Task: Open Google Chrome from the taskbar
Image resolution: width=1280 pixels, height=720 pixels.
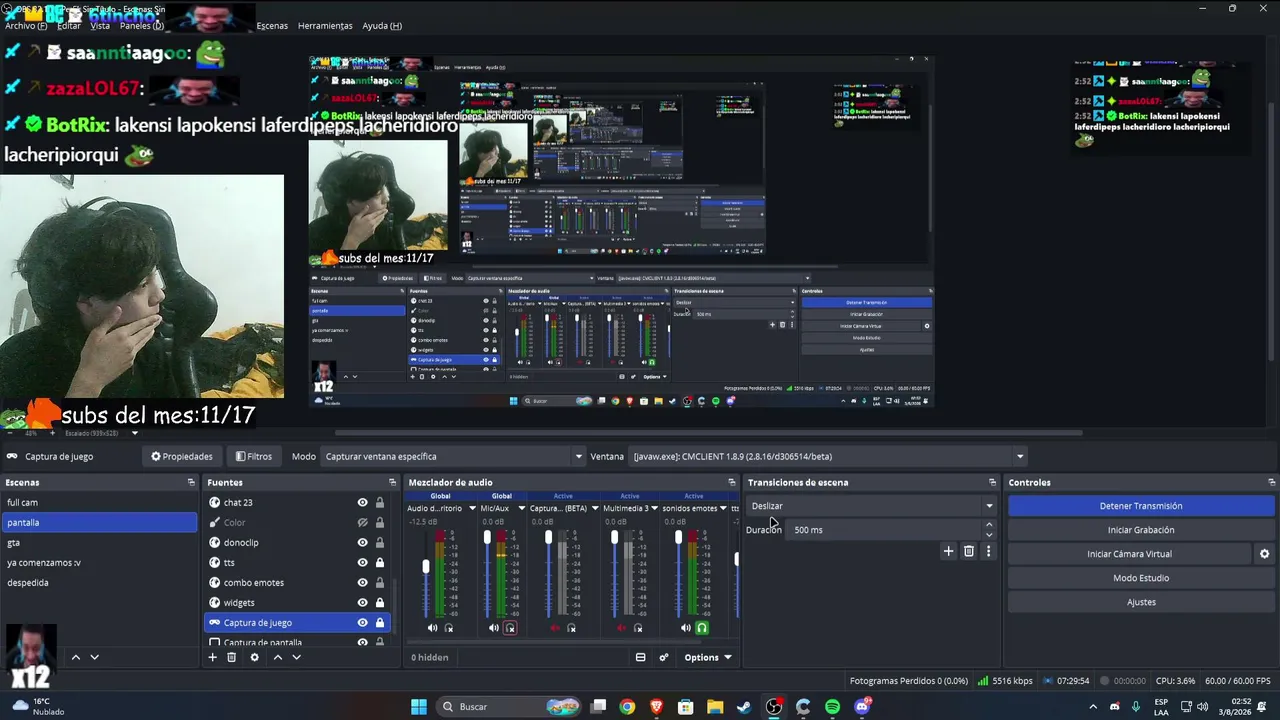Action: tap(627, 707)
